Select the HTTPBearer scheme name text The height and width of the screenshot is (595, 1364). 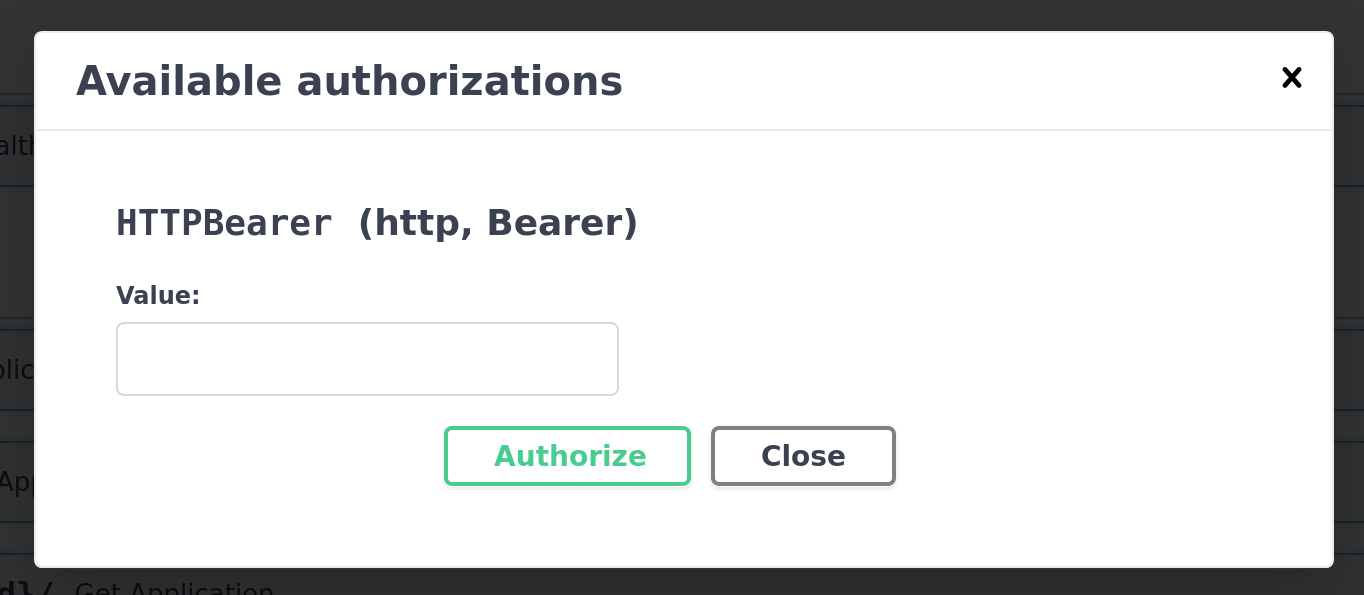coord(224,223)
